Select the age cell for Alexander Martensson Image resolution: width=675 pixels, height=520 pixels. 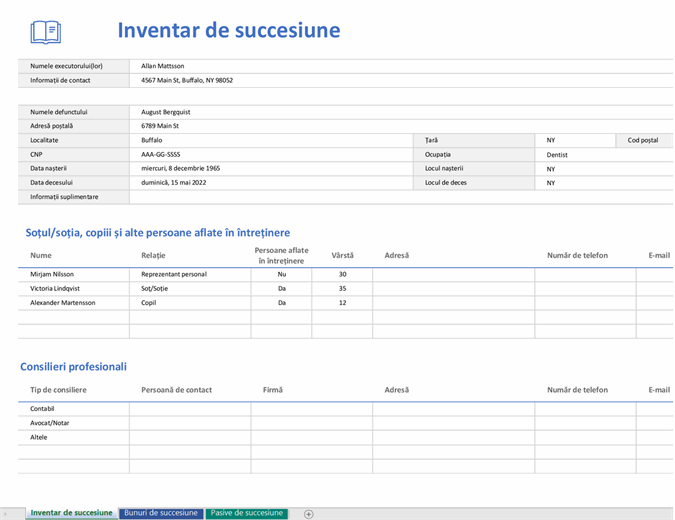click(342, 302)
